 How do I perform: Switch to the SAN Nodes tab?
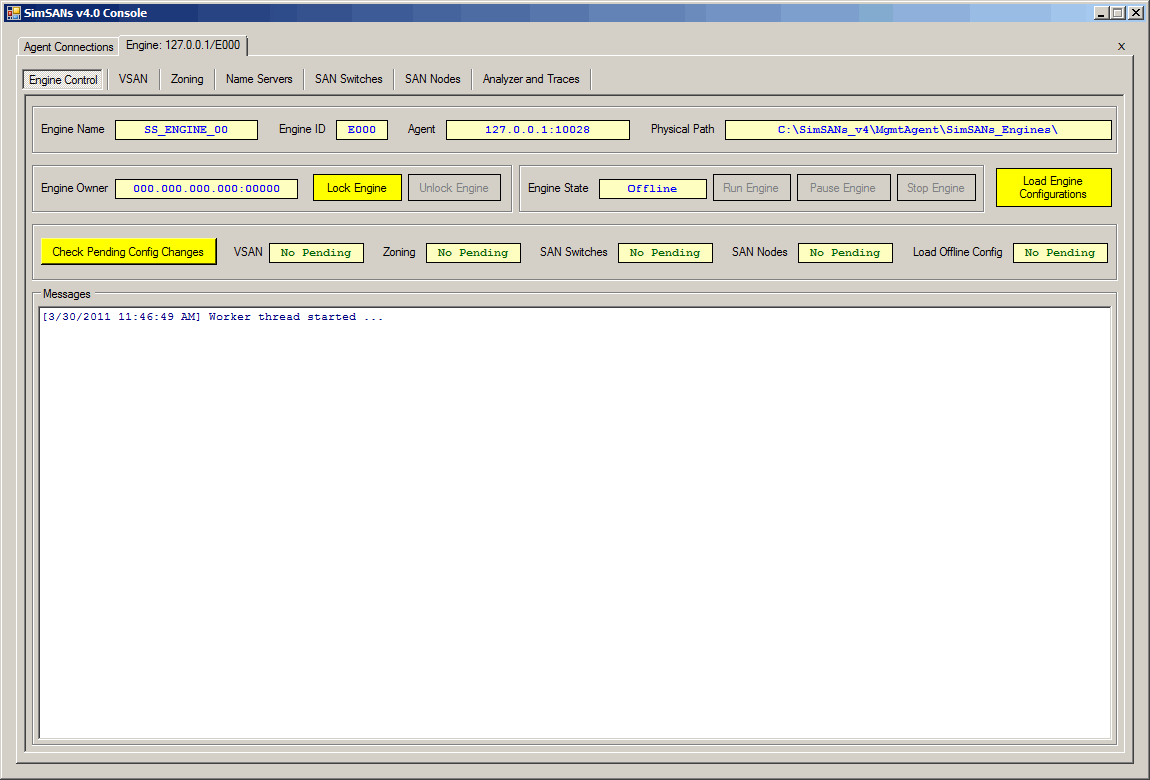tap(432, 79)
